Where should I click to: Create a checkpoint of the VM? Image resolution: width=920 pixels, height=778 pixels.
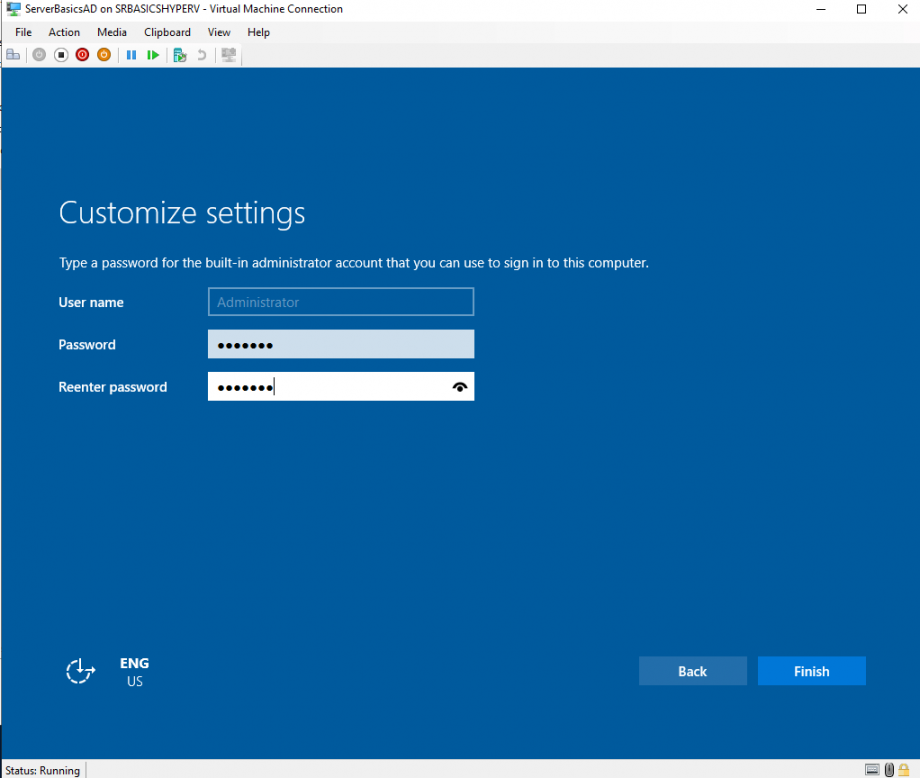[x=179, y=54]
